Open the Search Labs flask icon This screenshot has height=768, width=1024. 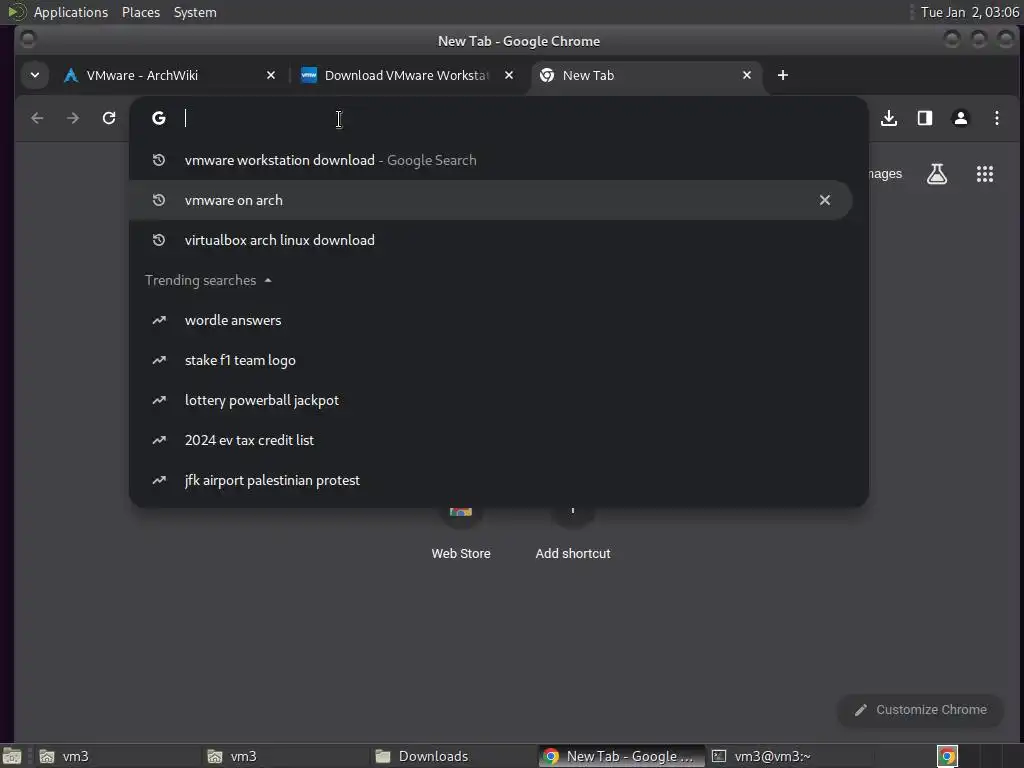click(x=936, y=174)
